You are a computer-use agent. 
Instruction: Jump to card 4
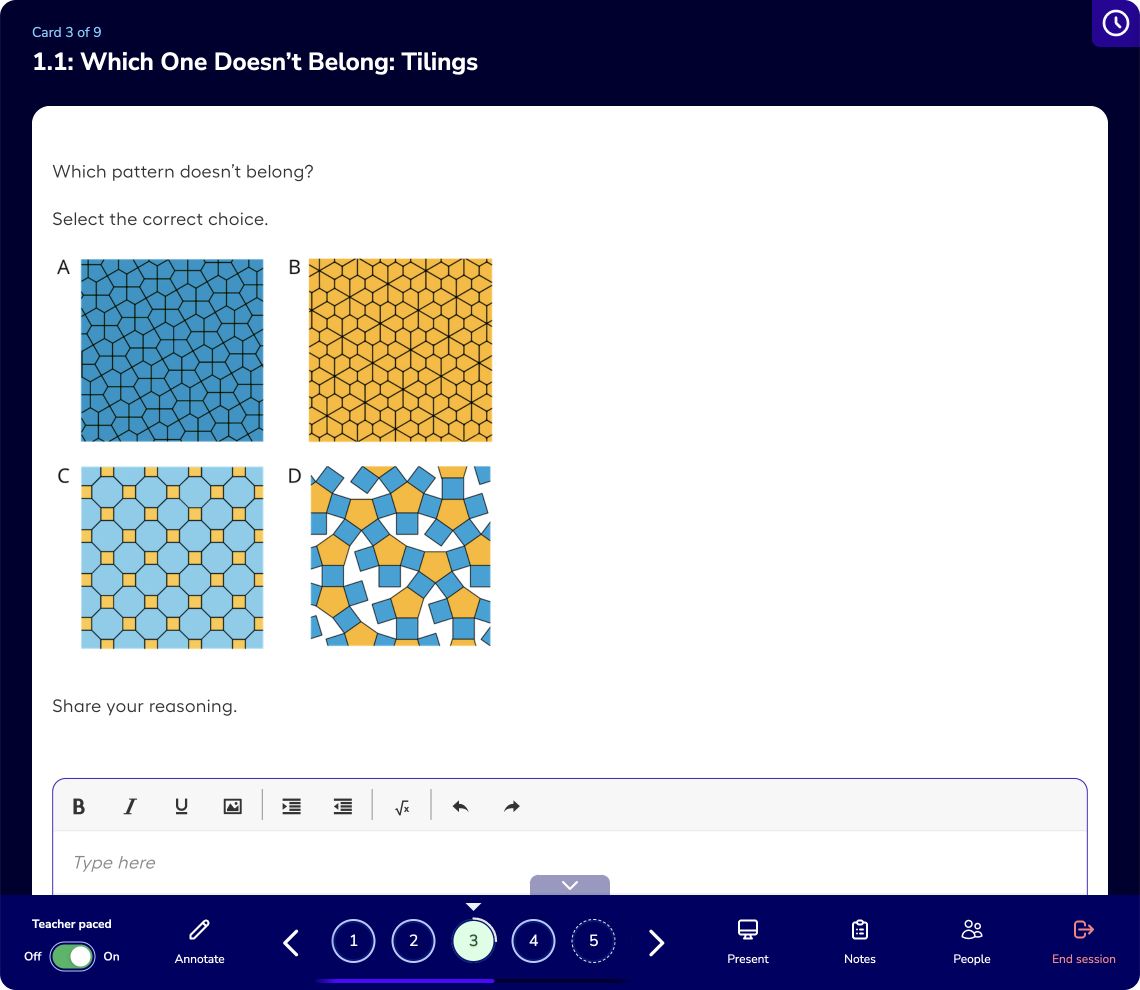point(534,941)
